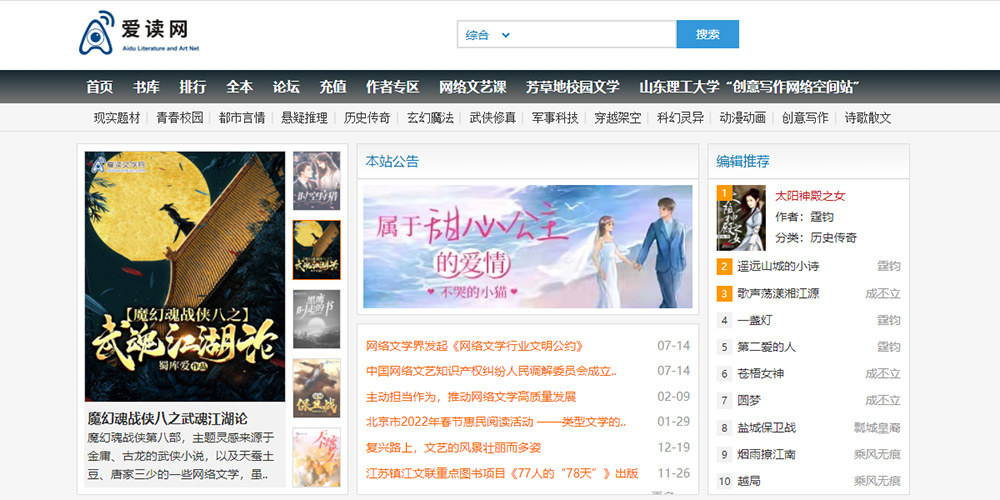Select the 青春校园 category link
This screenshot has height=500, width=1000.
click(x=180, y=118)
